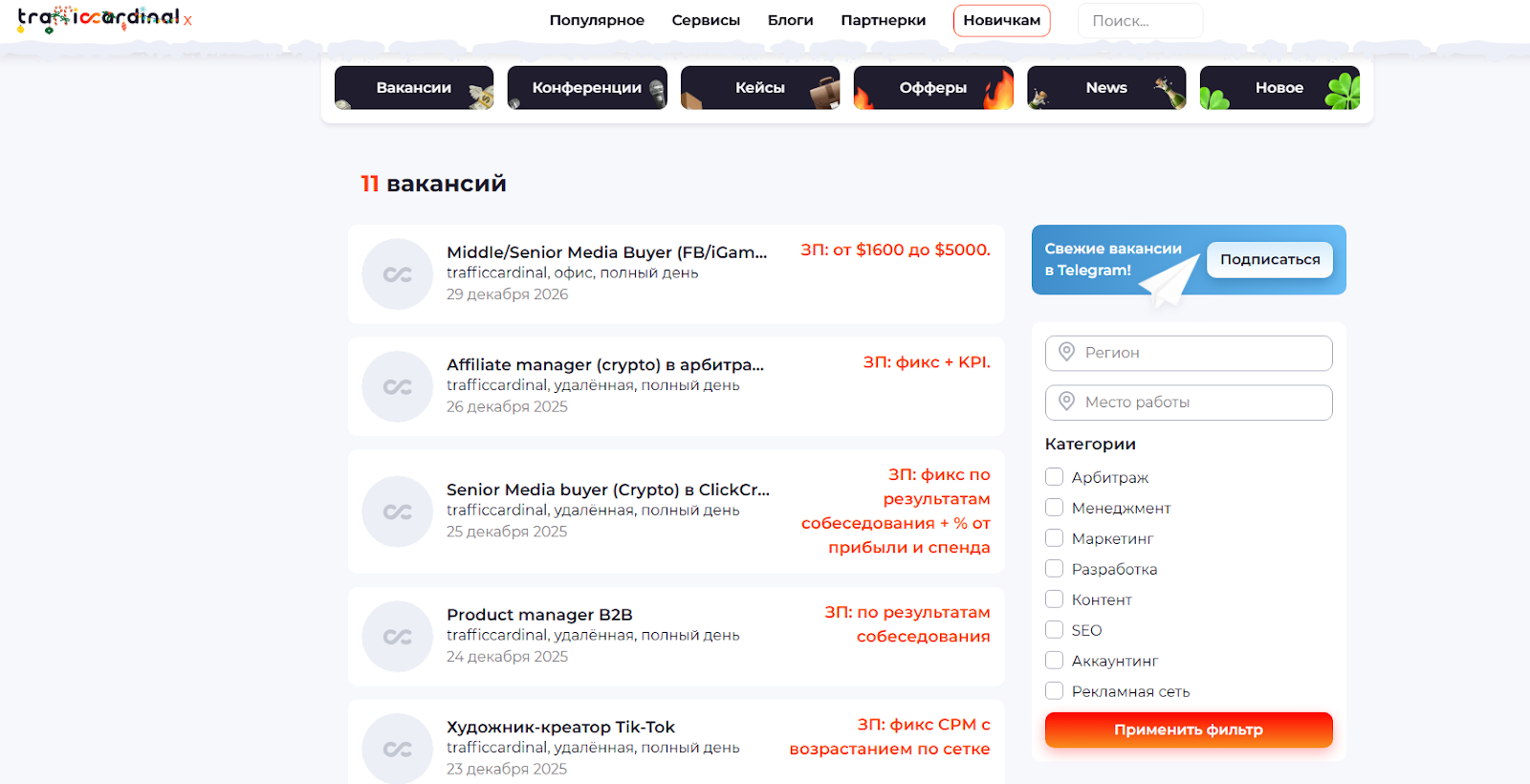This screenshot has height=784, width=1530.
Task: Click 'trafficcardinal, офис, полный день' text
Action: 572,273
